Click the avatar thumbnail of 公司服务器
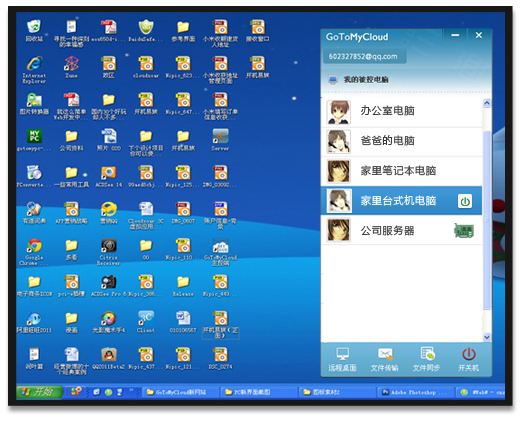The height and width of the screenshot is (424, 527). pyautogui.click(x=339, y=230)
